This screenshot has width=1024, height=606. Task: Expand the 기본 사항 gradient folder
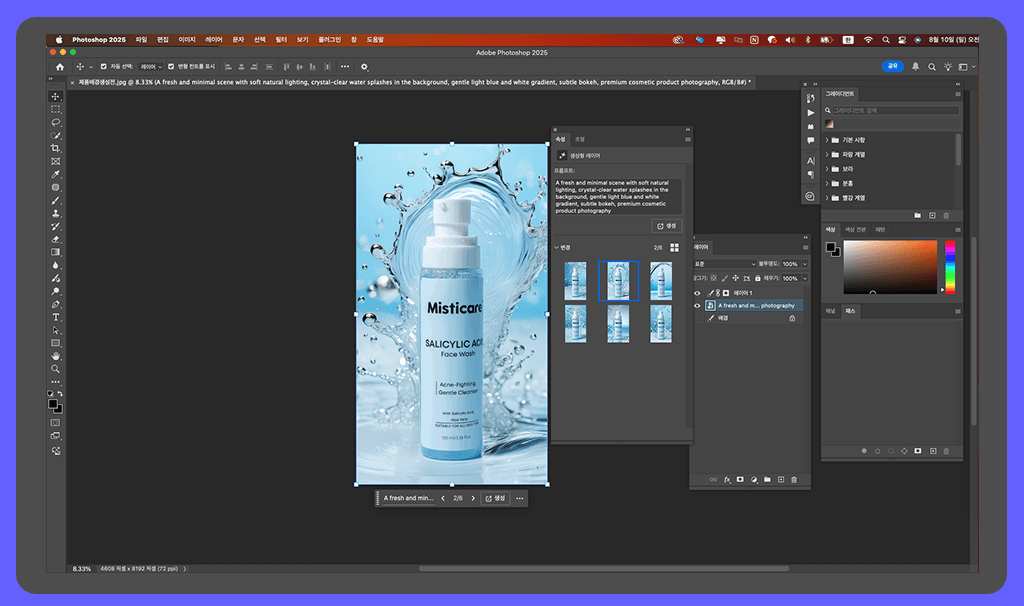(827, 140)
